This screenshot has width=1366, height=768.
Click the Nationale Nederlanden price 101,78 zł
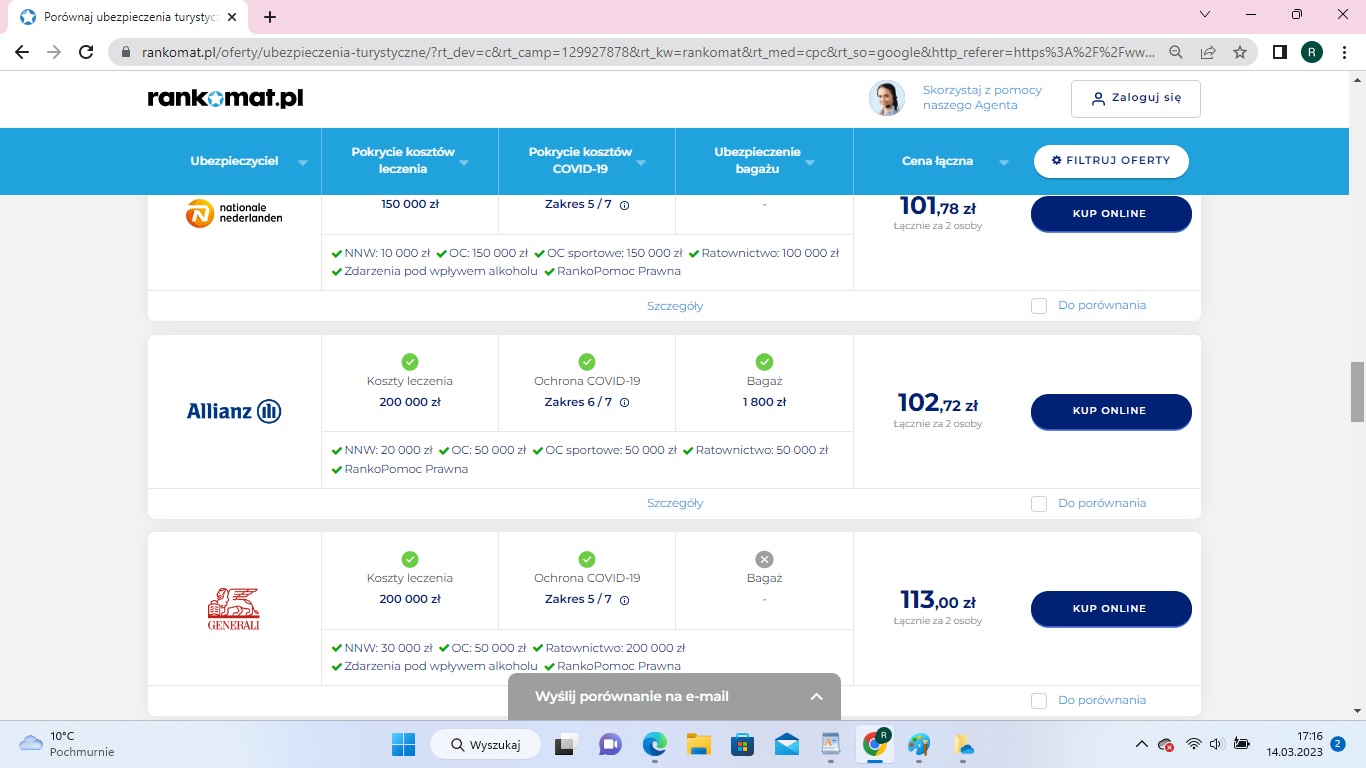(938, 206)
